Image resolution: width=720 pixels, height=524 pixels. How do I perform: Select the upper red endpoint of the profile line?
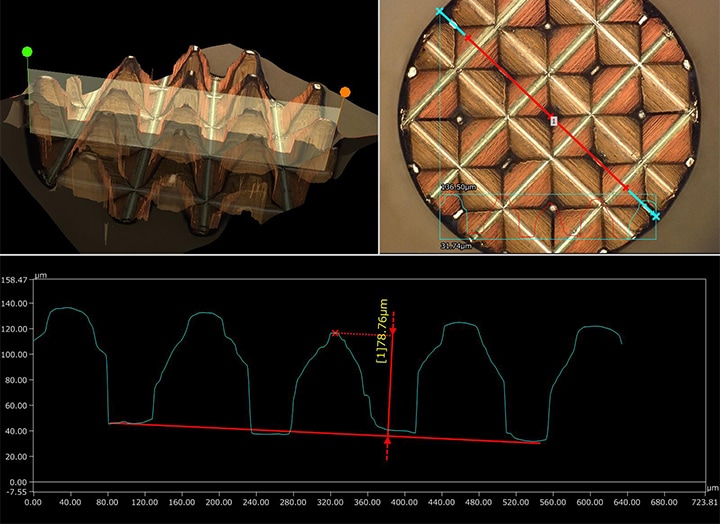[x=467, y=37]
